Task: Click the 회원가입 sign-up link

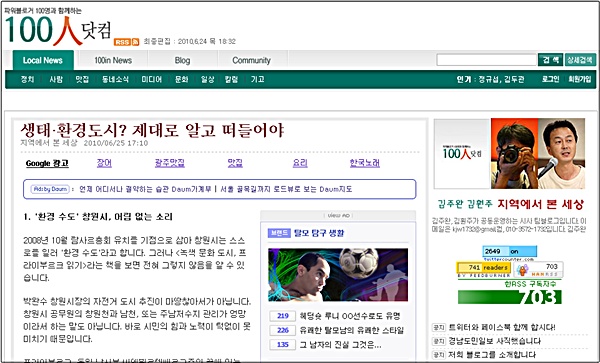Action: coord(579,79)
